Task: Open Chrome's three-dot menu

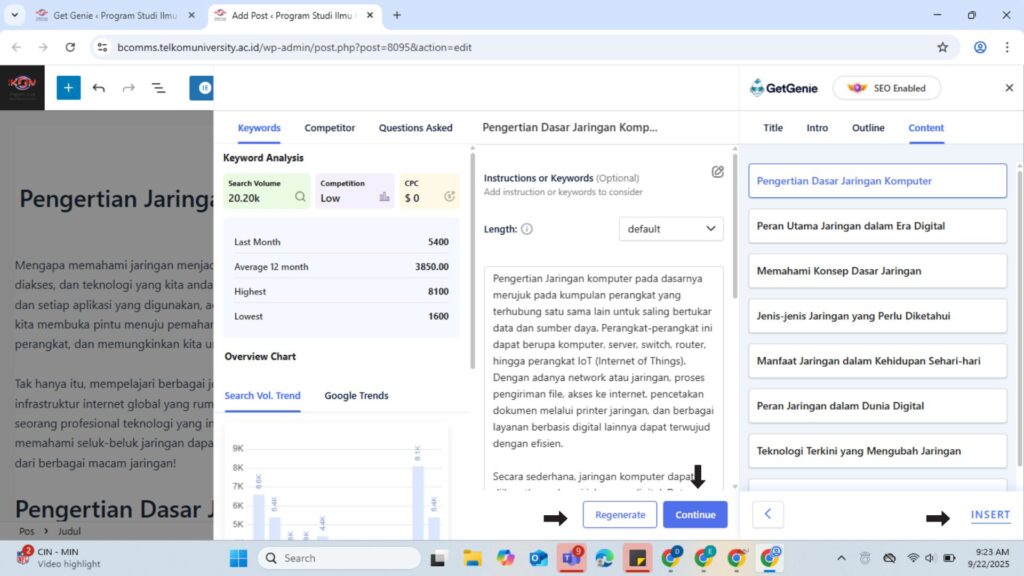Action: point(1007,47)
